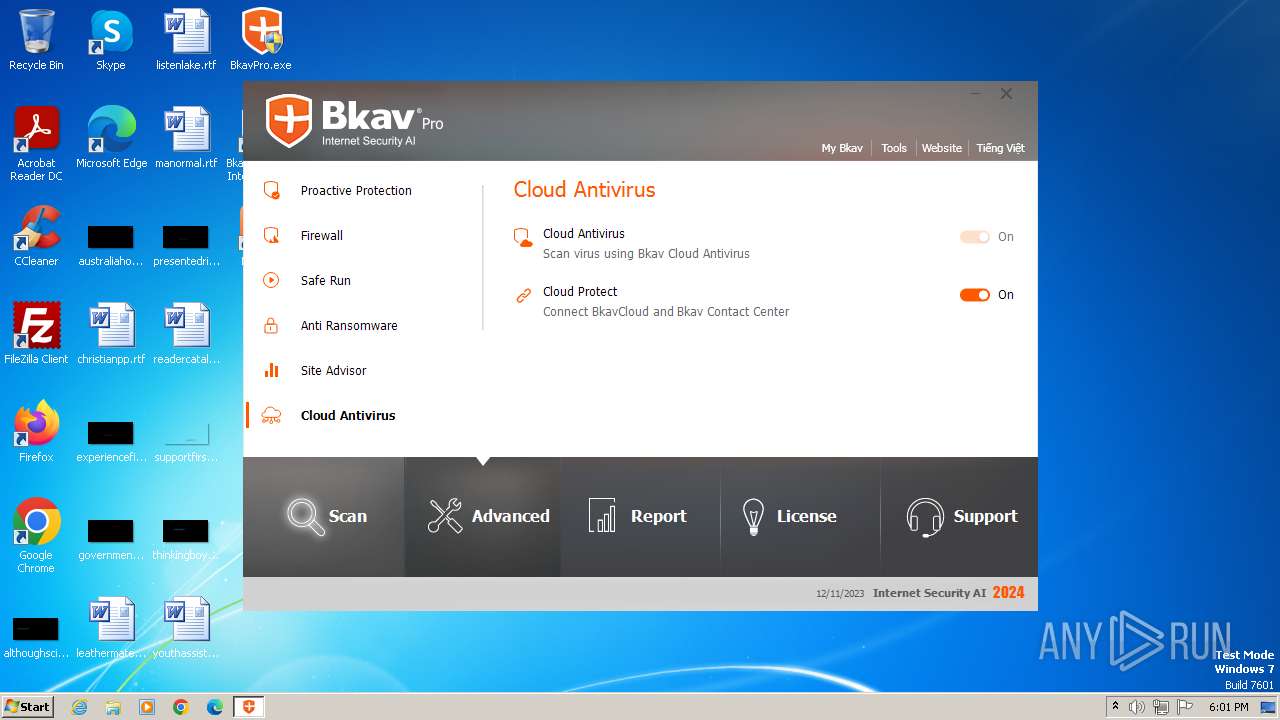Select the Firefox desktop shortcut

(x=36, y=433)
